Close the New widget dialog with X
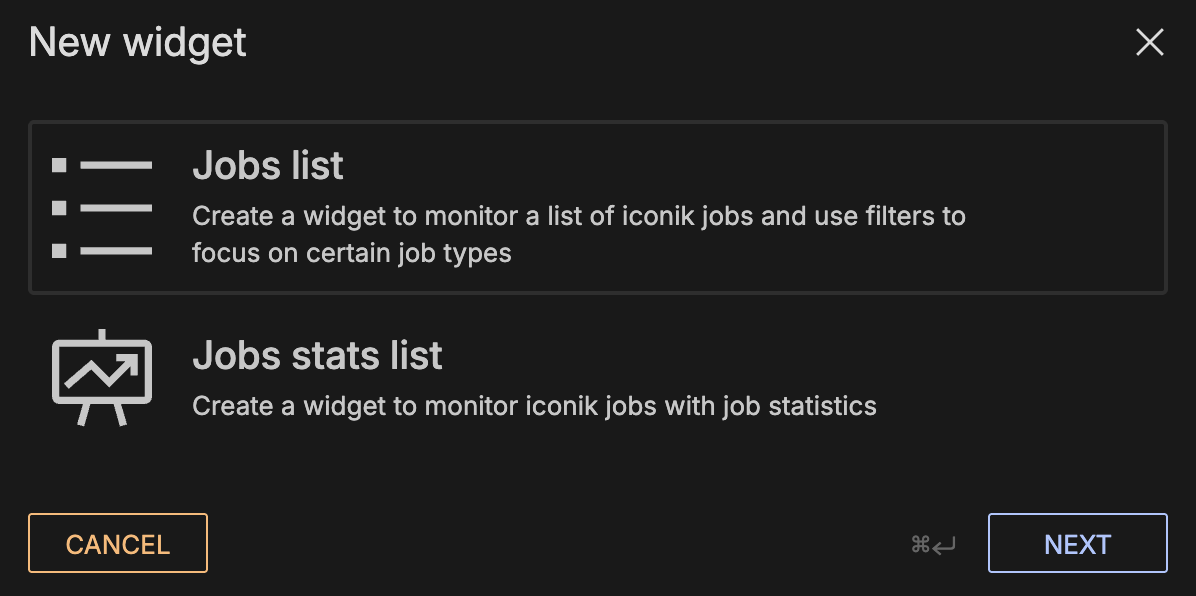Screen dimensions: 1196x596 pos(1150,42)
